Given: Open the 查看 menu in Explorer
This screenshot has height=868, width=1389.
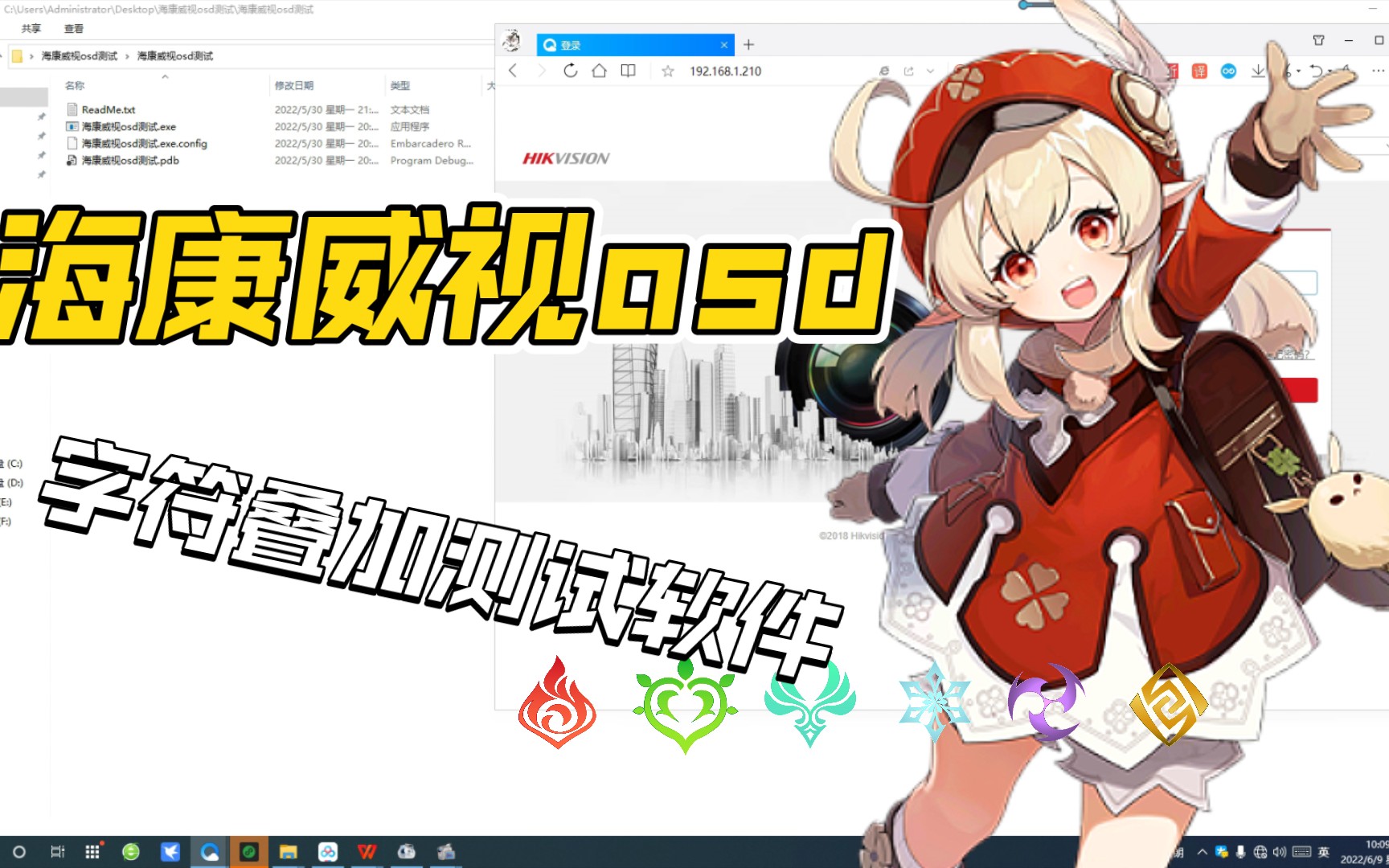Looking at the screenshot, I should pos(73,28).
